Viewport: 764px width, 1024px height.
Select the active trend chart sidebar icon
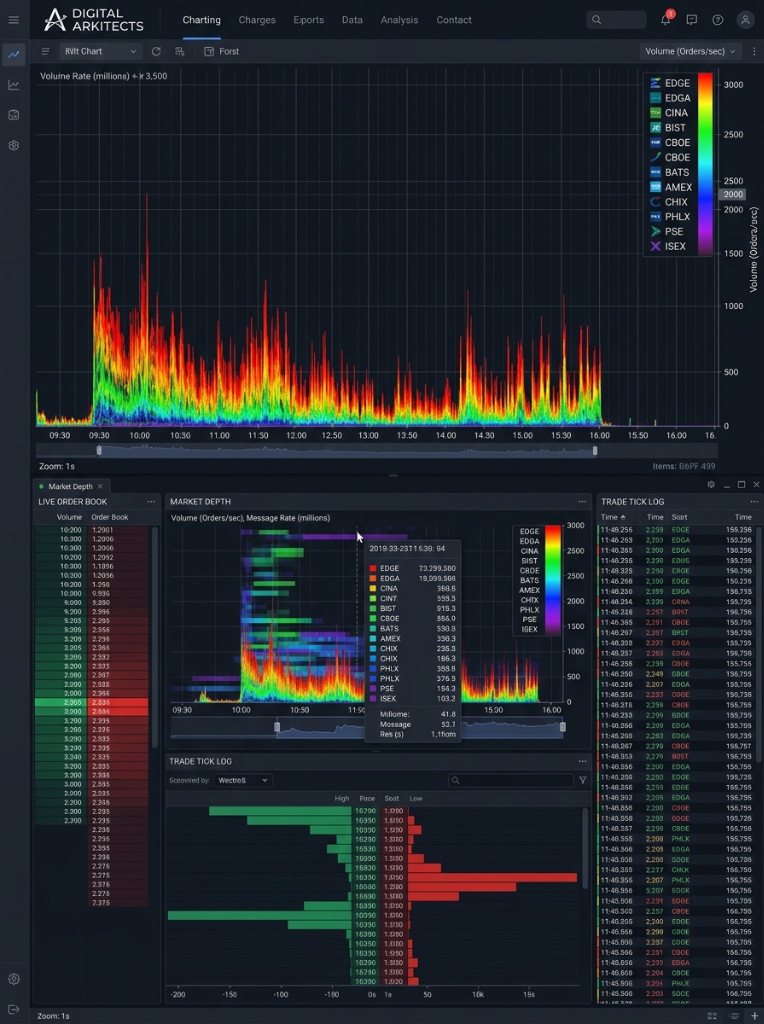14,54
